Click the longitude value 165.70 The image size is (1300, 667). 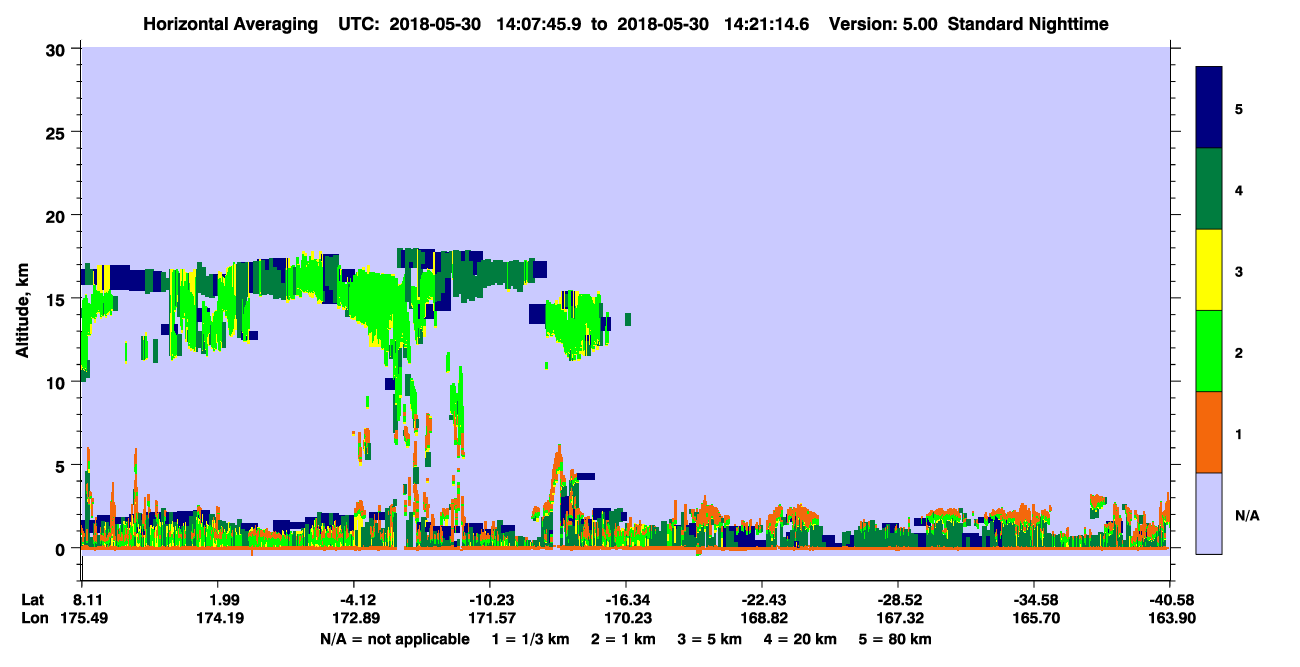1034,619
